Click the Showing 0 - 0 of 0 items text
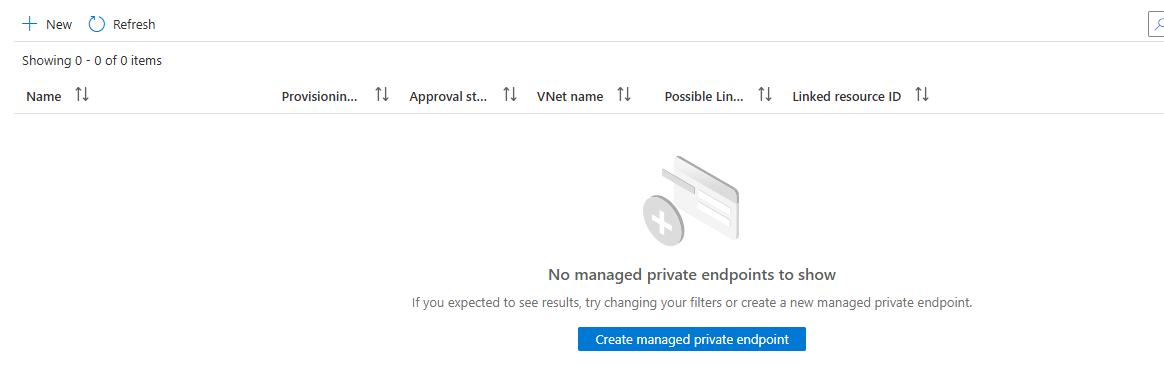 point(92,61)
